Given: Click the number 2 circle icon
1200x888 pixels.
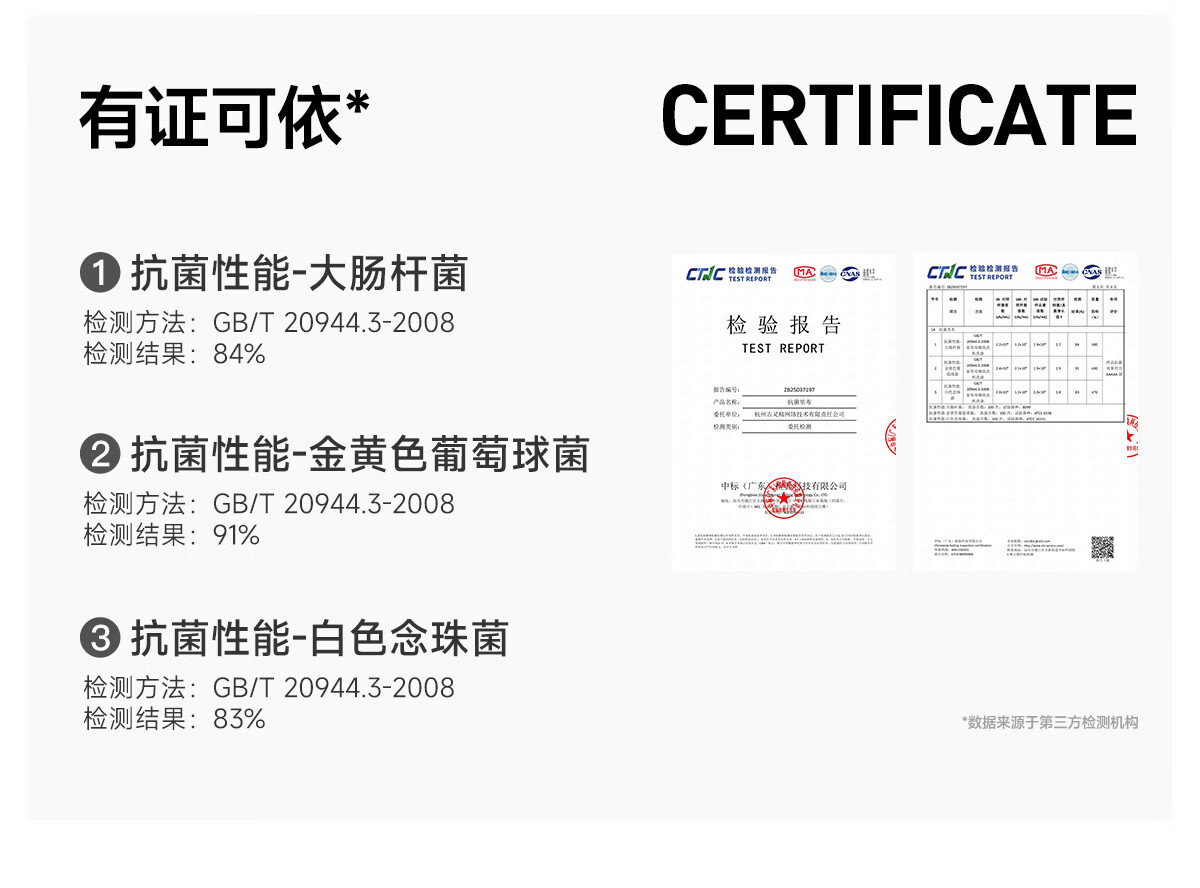Looking at the screenshot, I should 100,455.
